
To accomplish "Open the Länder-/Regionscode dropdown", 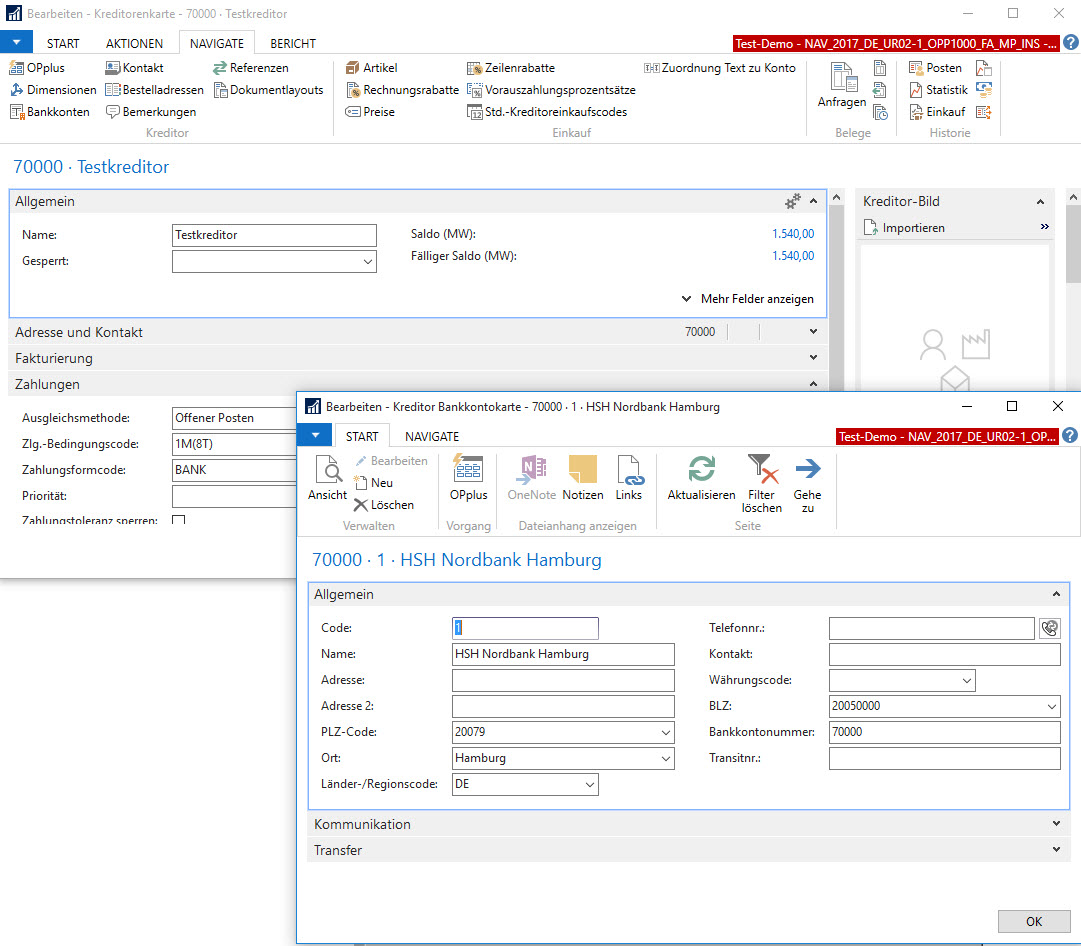I will [589, 785].
